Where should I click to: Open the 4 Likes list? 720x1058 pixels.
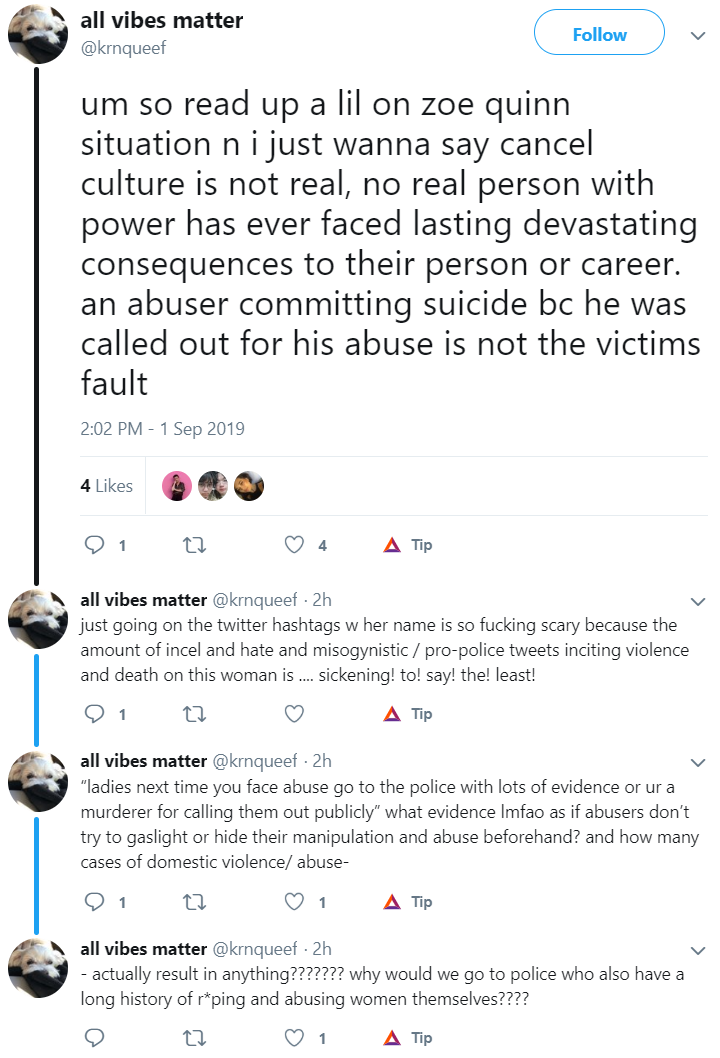(107, 486)
